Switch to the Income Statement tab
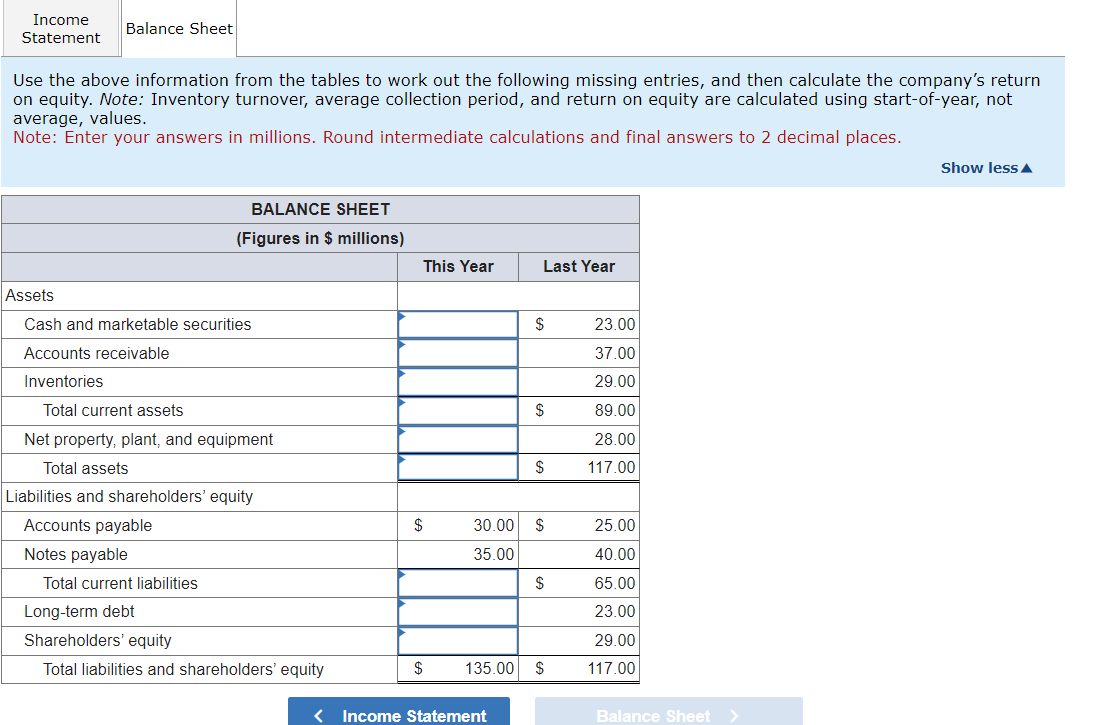This screenshot has width=1116, height=725. pos(61,28)
